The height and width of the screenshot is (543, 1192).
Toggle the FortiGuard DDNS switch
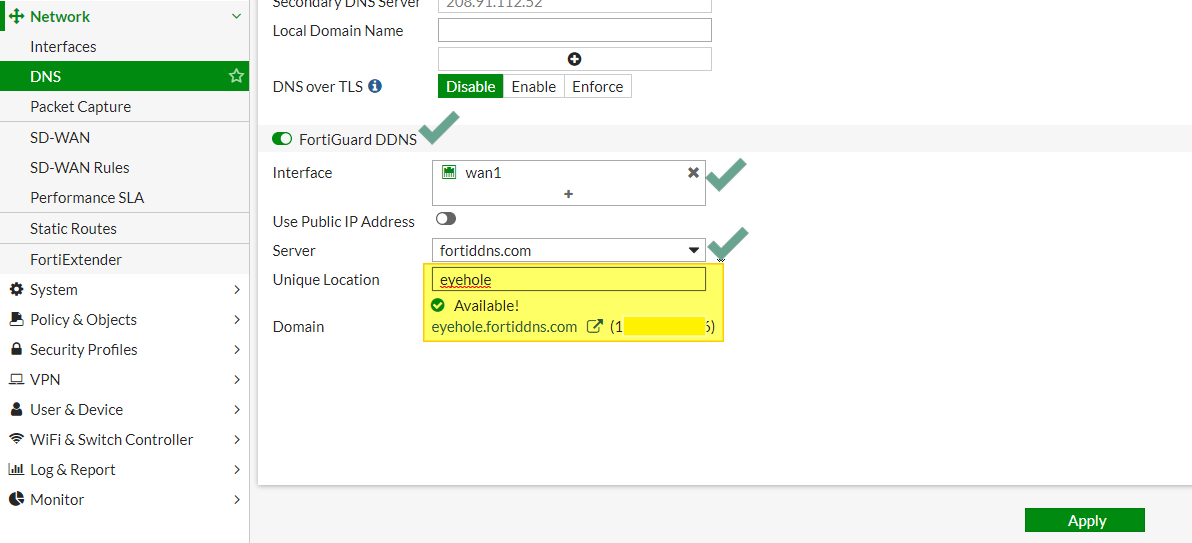pos(282,139)
